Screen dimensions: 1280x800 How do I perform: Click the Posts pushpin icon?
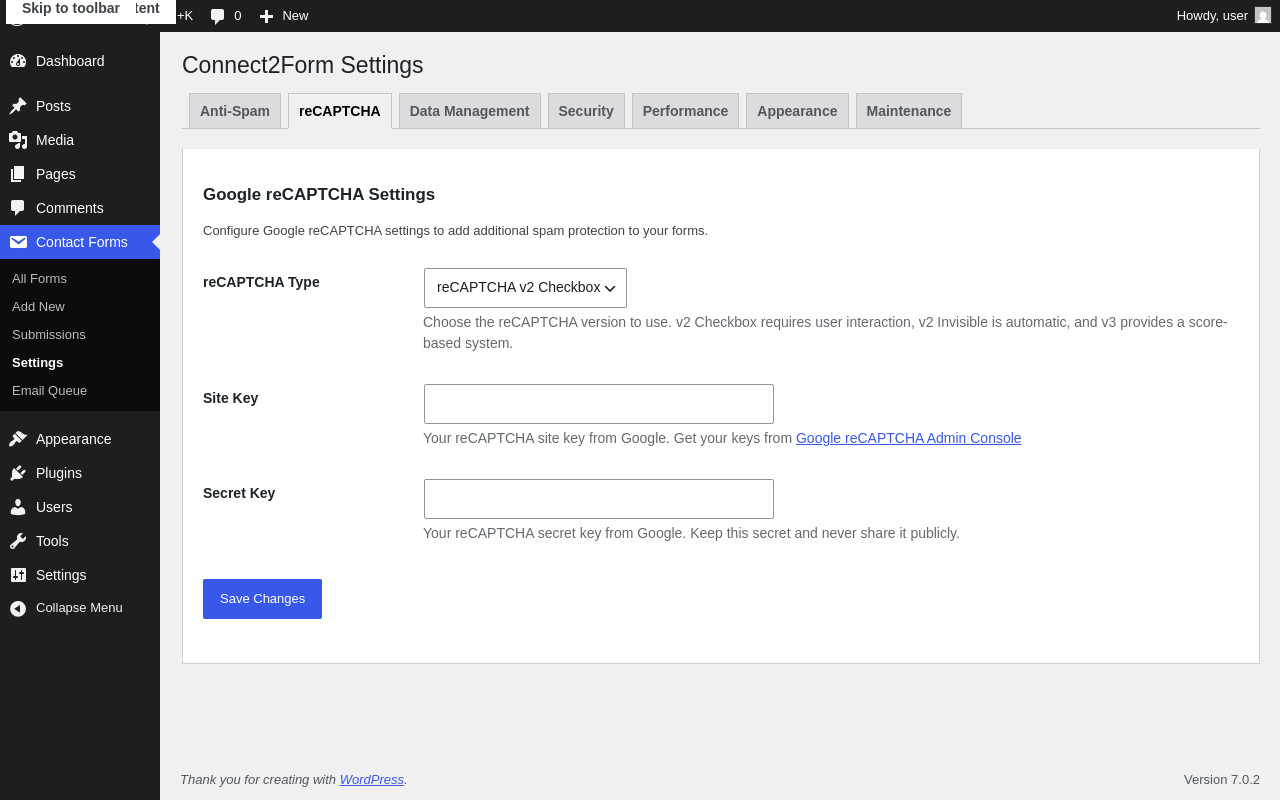click(x=18, y=106)
